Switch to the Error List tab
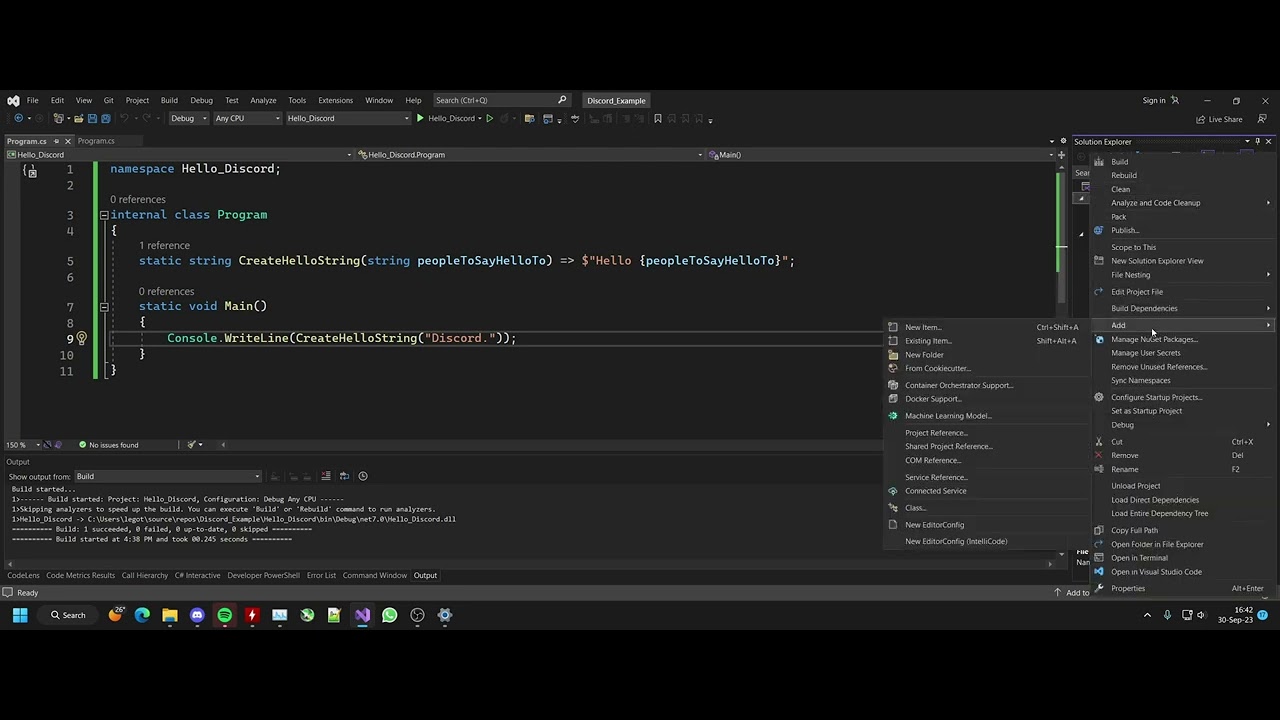 tap(321, 575)
